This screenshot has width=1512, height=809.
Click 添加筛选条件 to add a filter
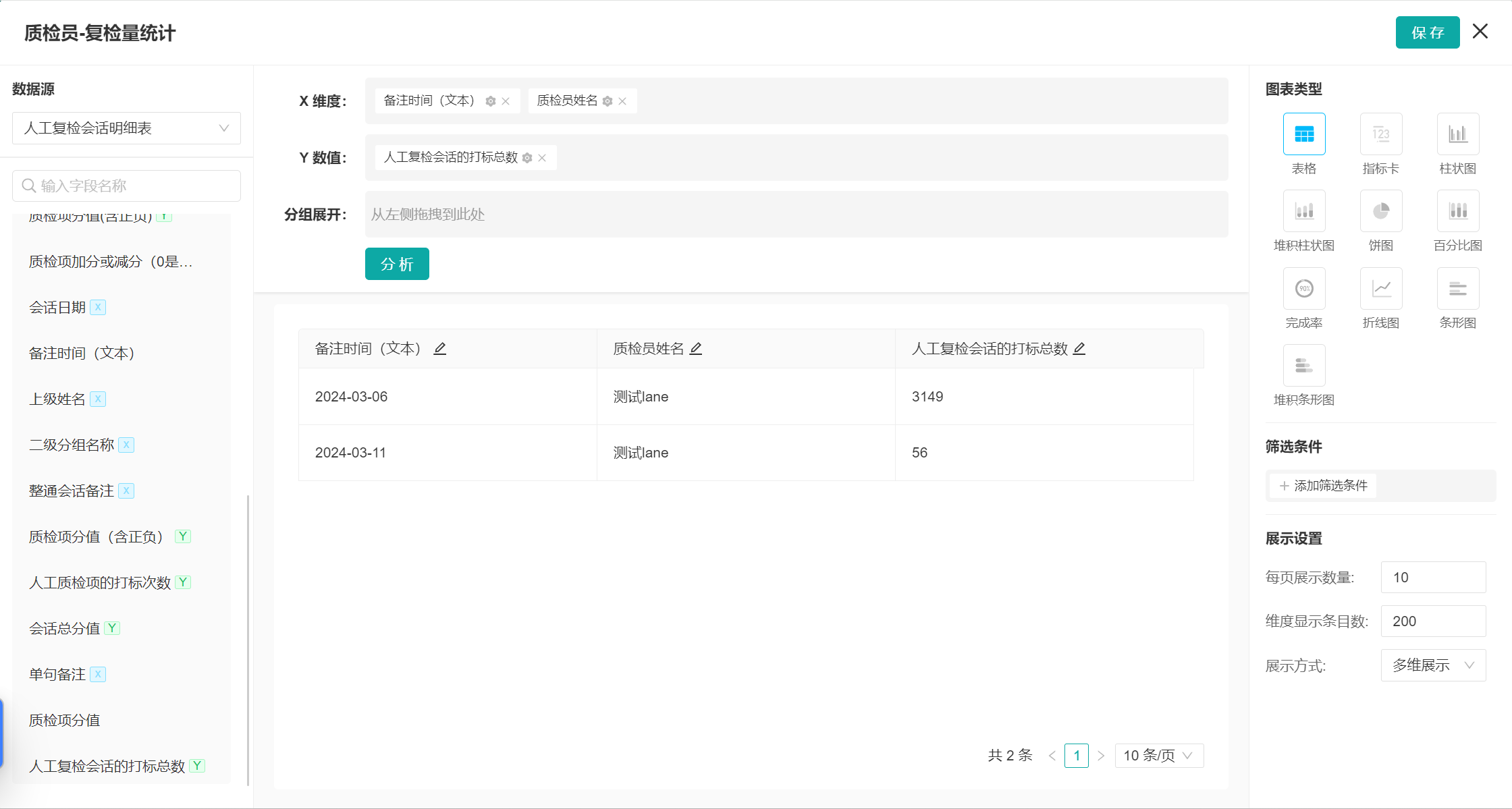pos(1323,486)
